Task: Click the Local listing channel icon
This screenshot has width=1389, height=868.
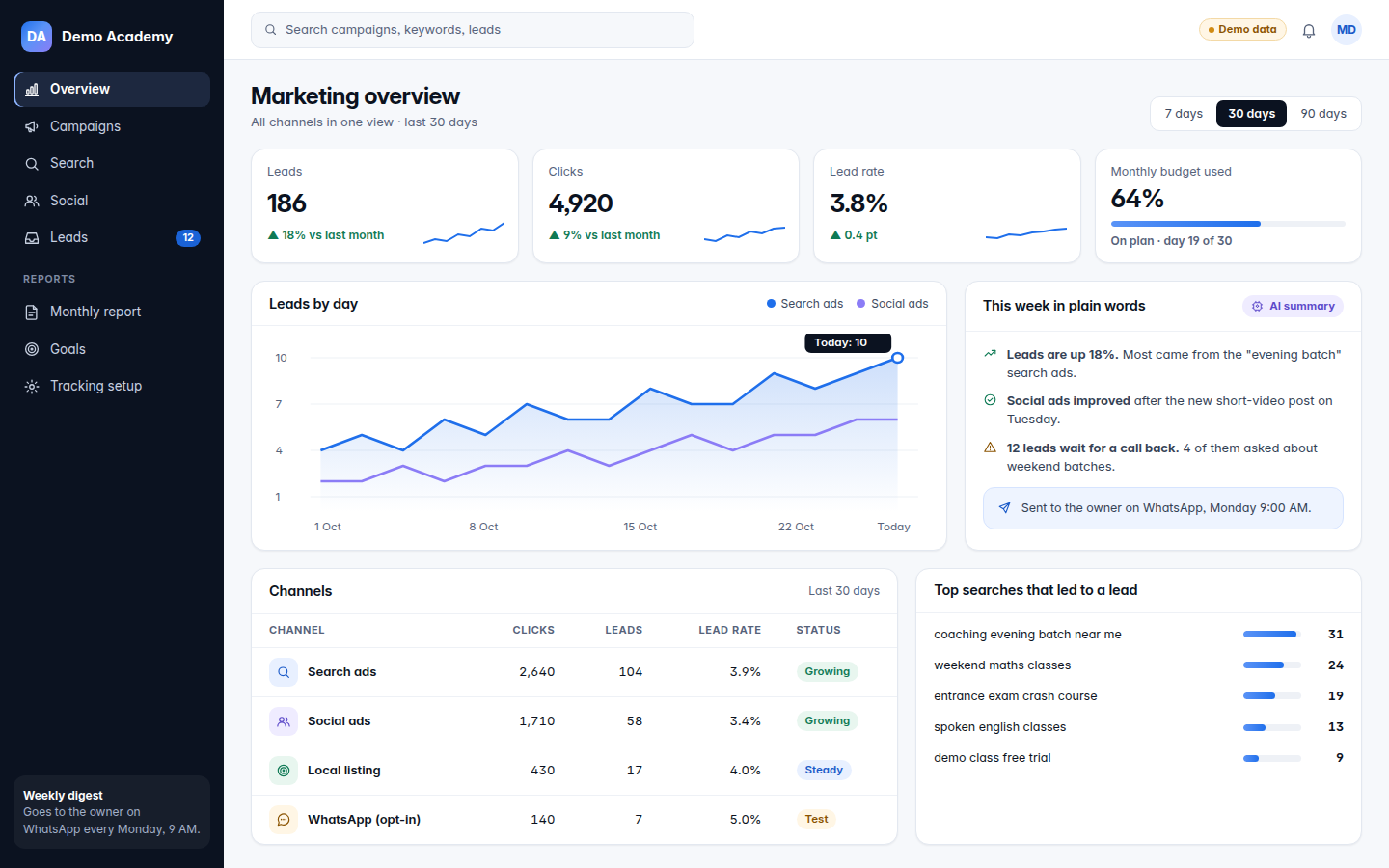Action: tap(284, 771)
